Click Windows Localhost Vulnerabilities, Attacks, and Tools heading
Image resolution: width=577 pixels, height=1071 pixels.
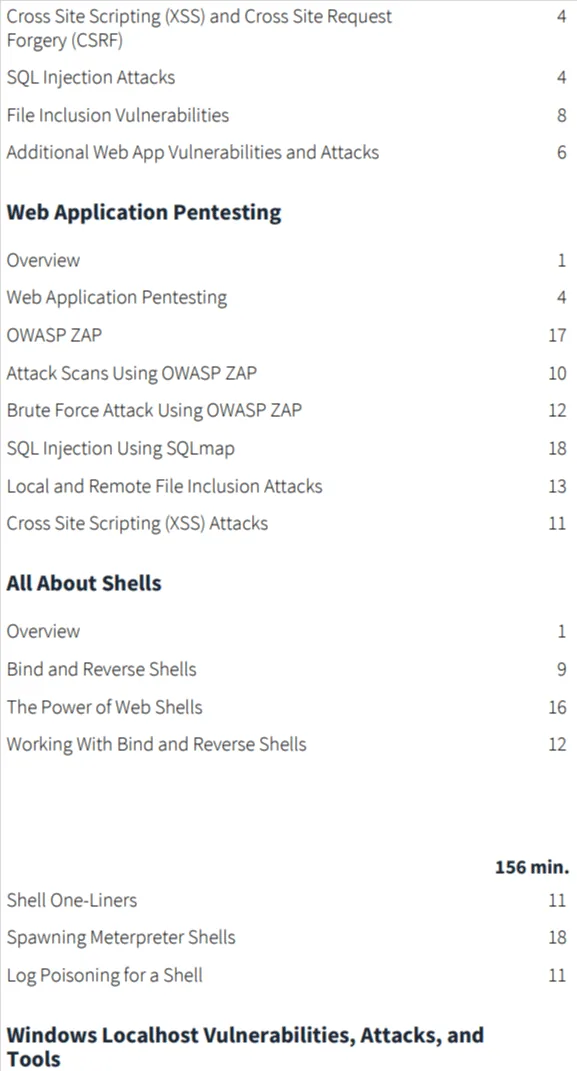(x=245, y=1046)
